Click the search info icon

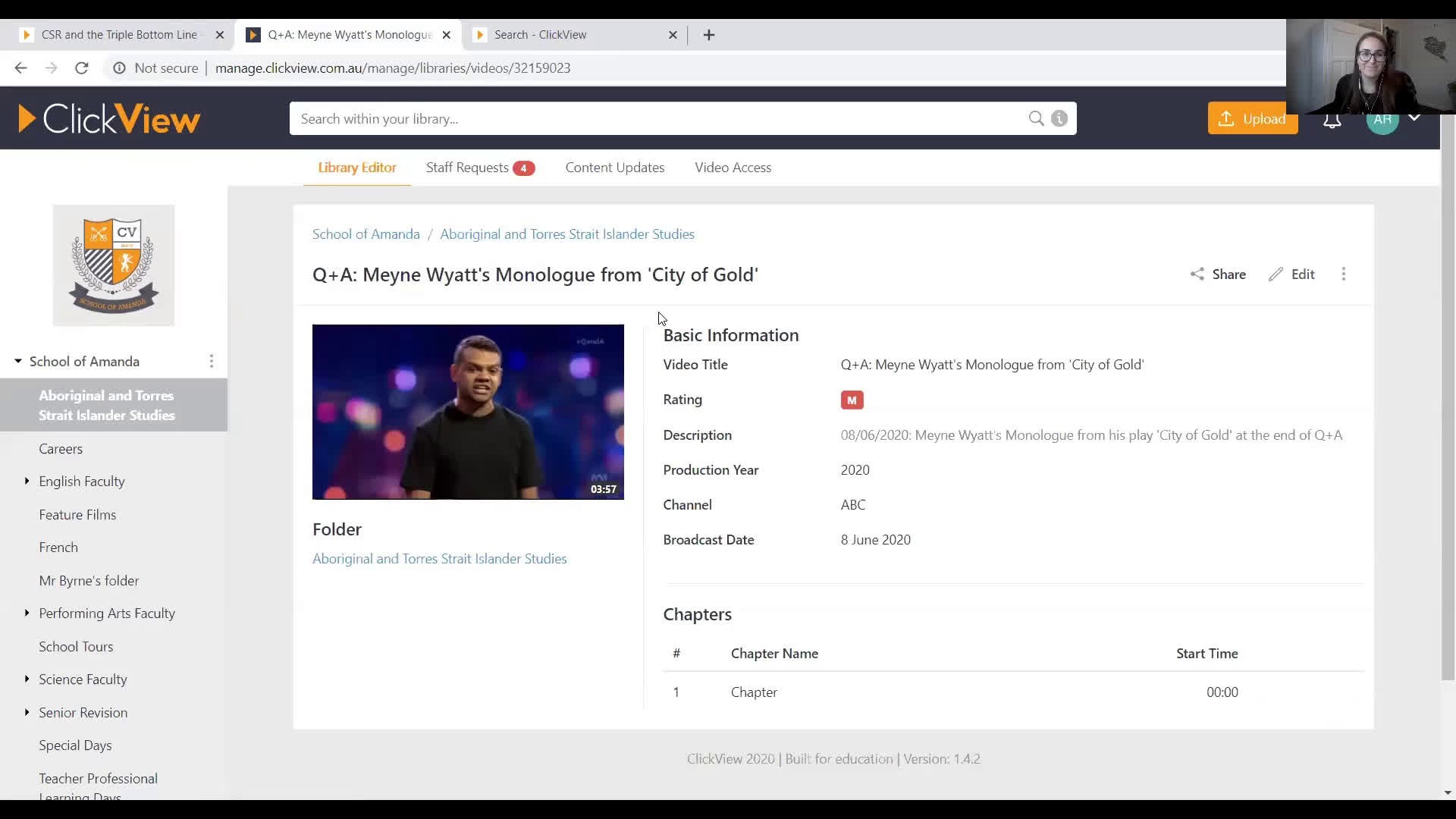click(x=1059, y=118)
